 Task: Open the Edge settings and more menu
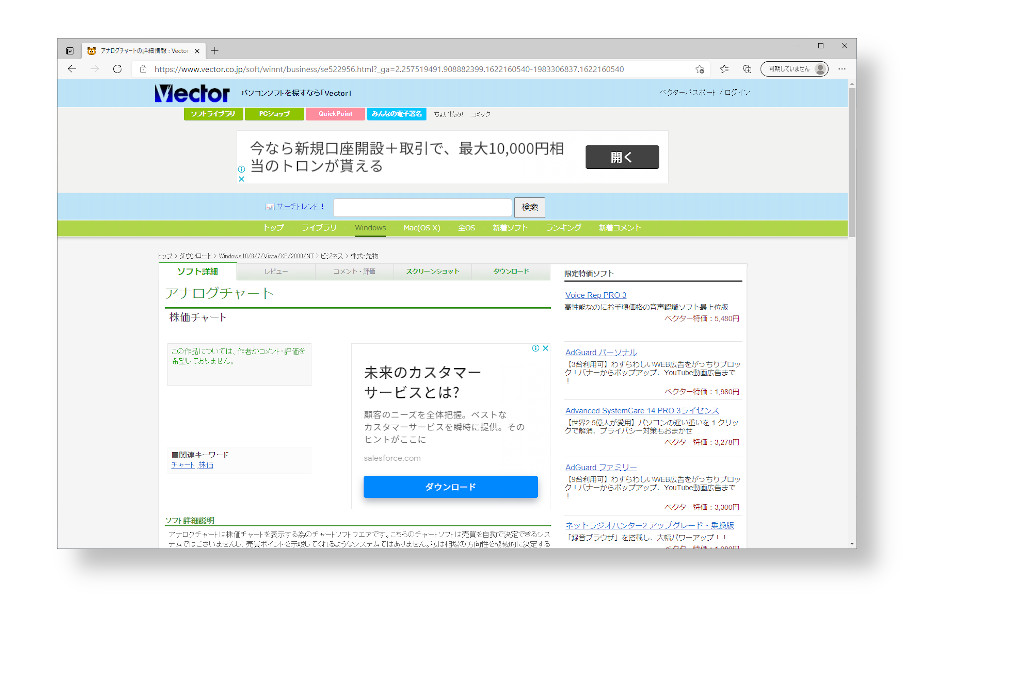[842, 69]
